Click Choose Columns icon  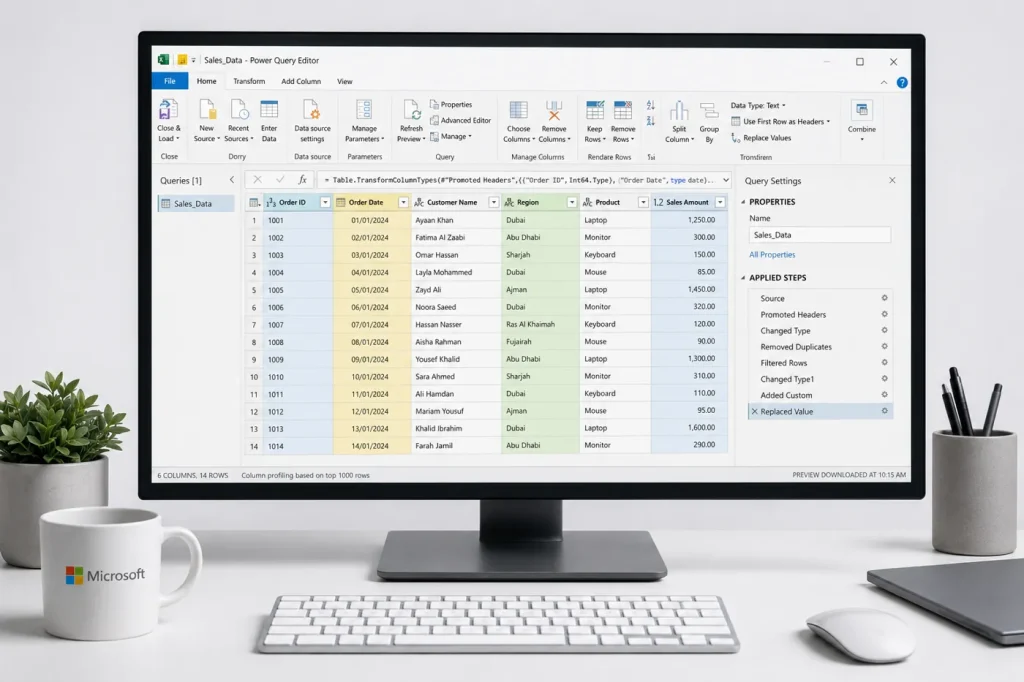point(519,110)
